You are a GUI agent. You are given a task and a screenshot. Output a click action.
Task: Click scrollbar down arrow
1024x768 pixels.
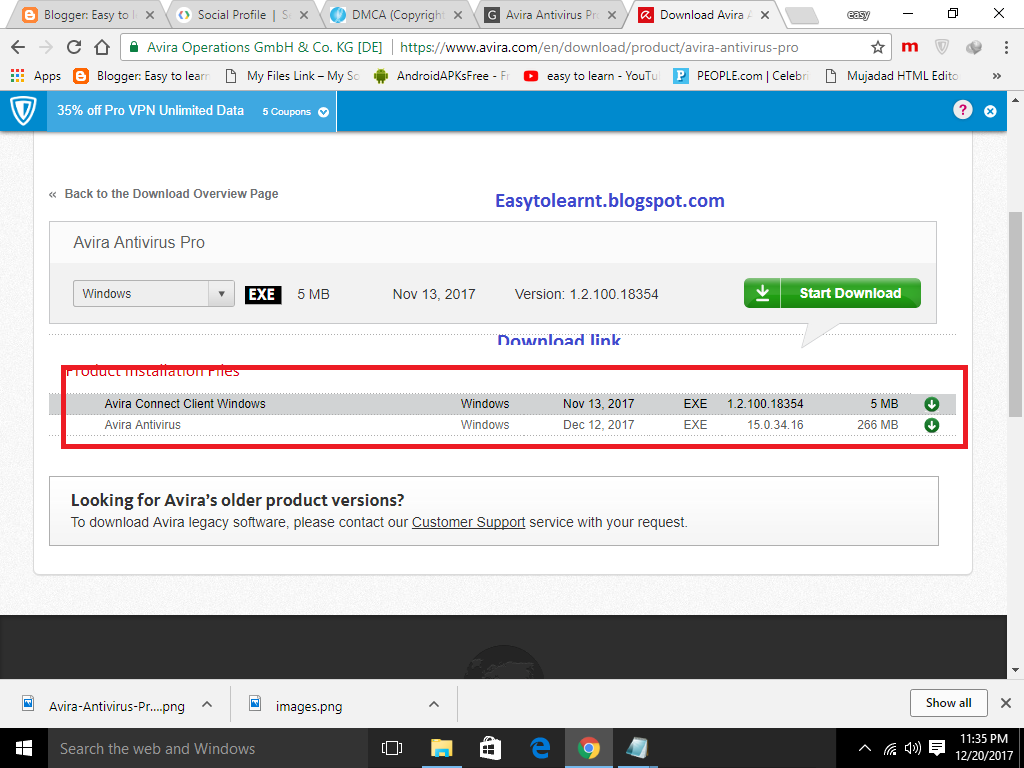(x=1016, y=670)
